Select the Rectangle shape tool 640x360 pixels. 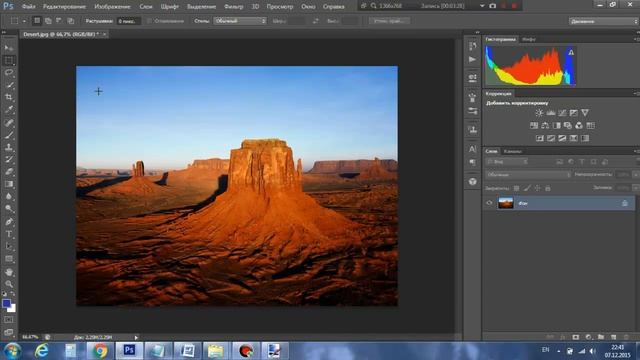(x=9, y=259)
